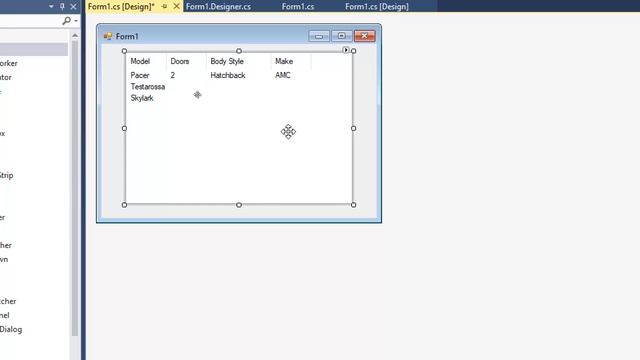Click the Hatchback cell
The image size is (640, 360).
(228, 75)
